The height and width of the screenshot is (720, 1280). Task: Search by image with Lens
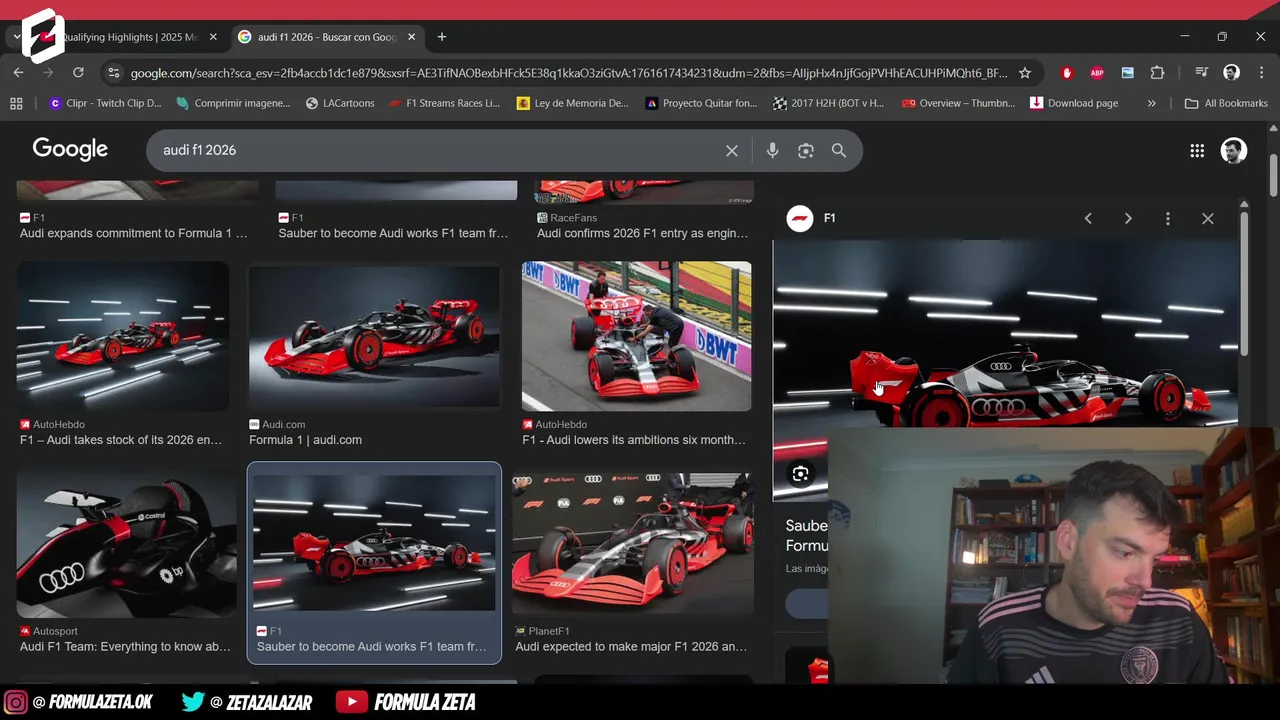806,150
